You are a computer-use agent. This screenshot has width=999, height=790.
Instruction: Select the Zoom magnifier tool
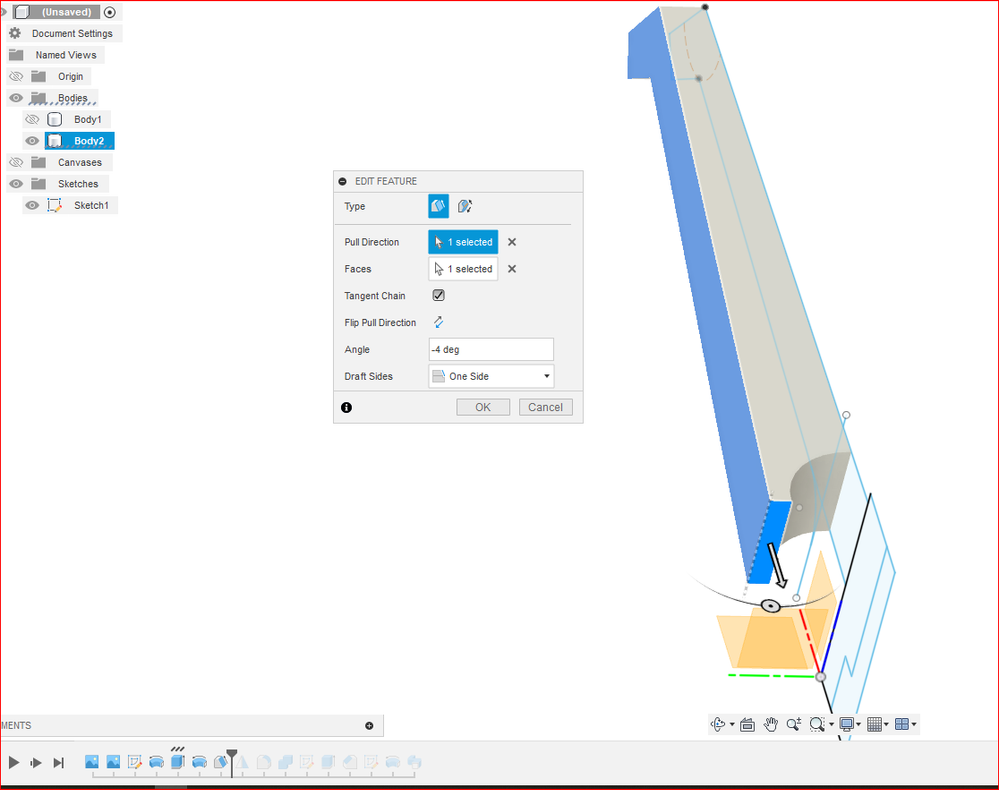tap(794, 724)
